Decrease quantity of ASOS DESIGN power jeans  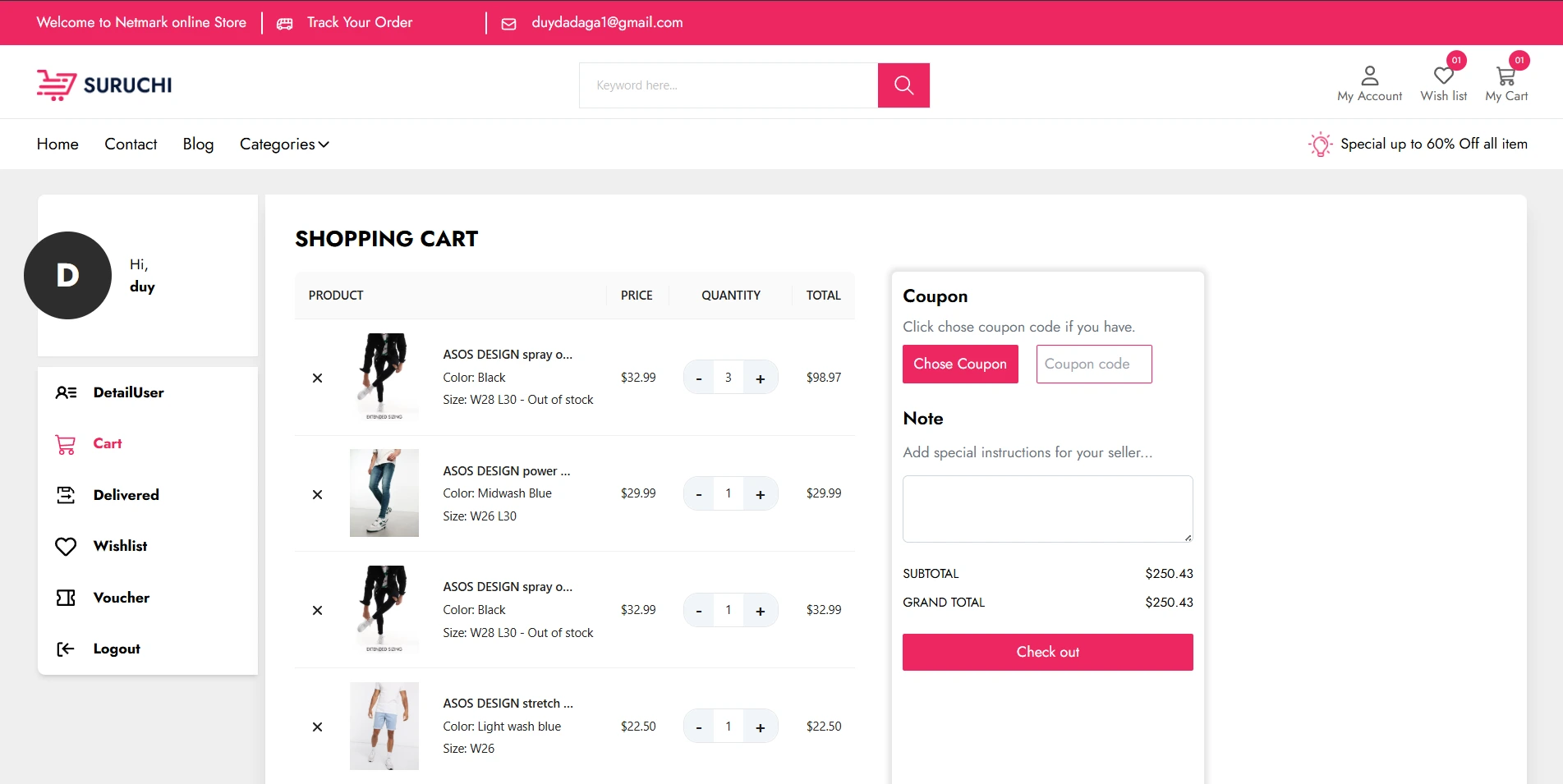tap(699, 493)
